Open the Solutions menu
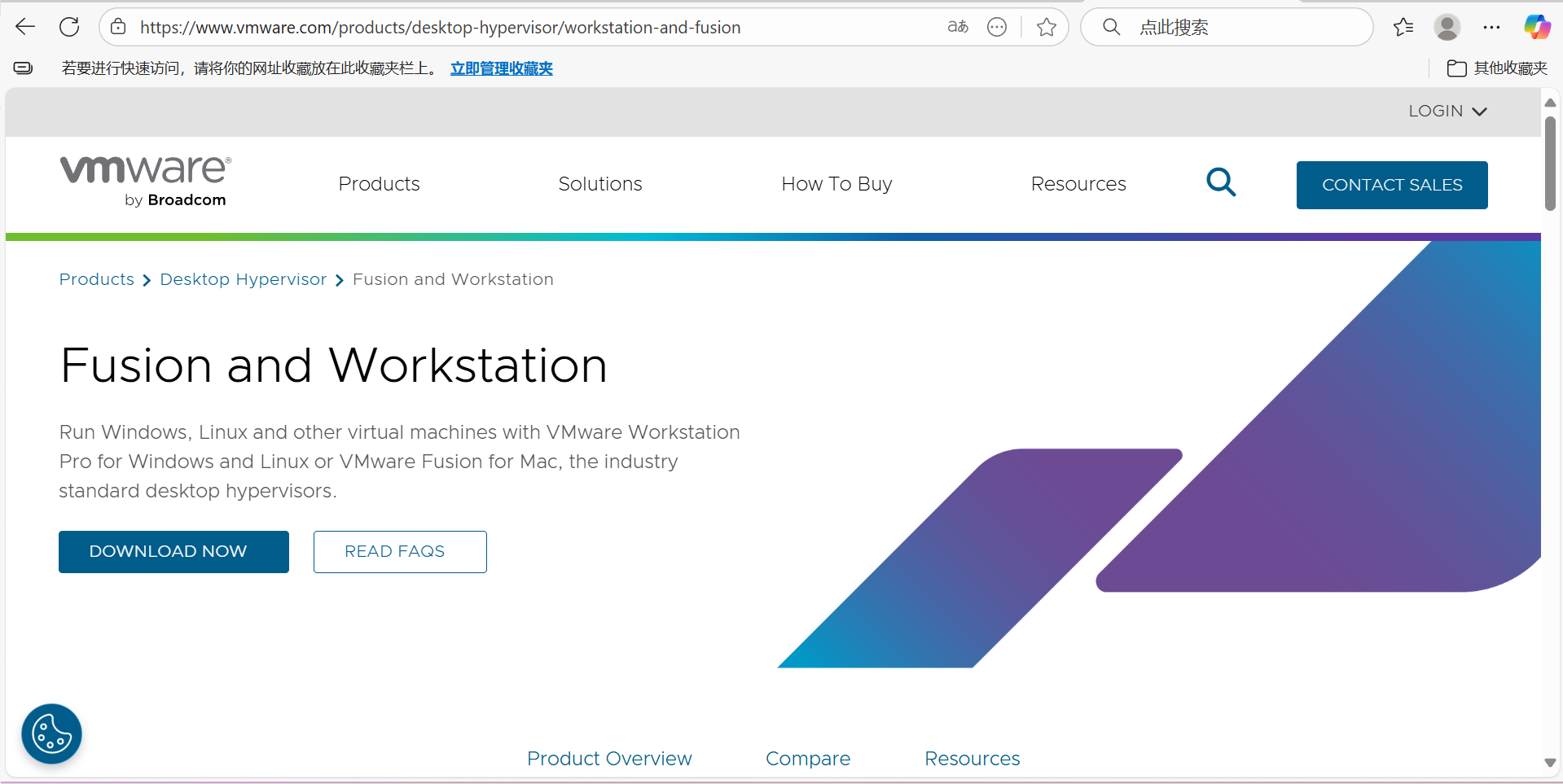The image size is (1563, 784). pyautogui.click(x=599, y=183)
